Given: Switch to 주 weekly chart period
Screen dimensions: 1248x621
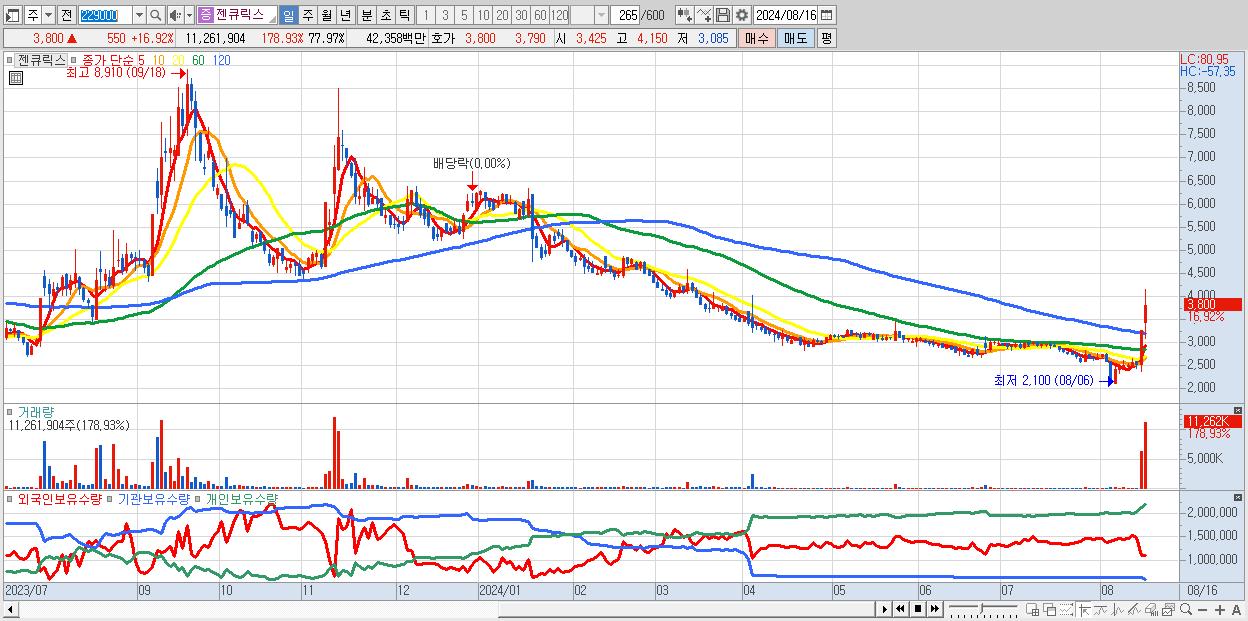Looking at the screenshot, I should 307,16.
